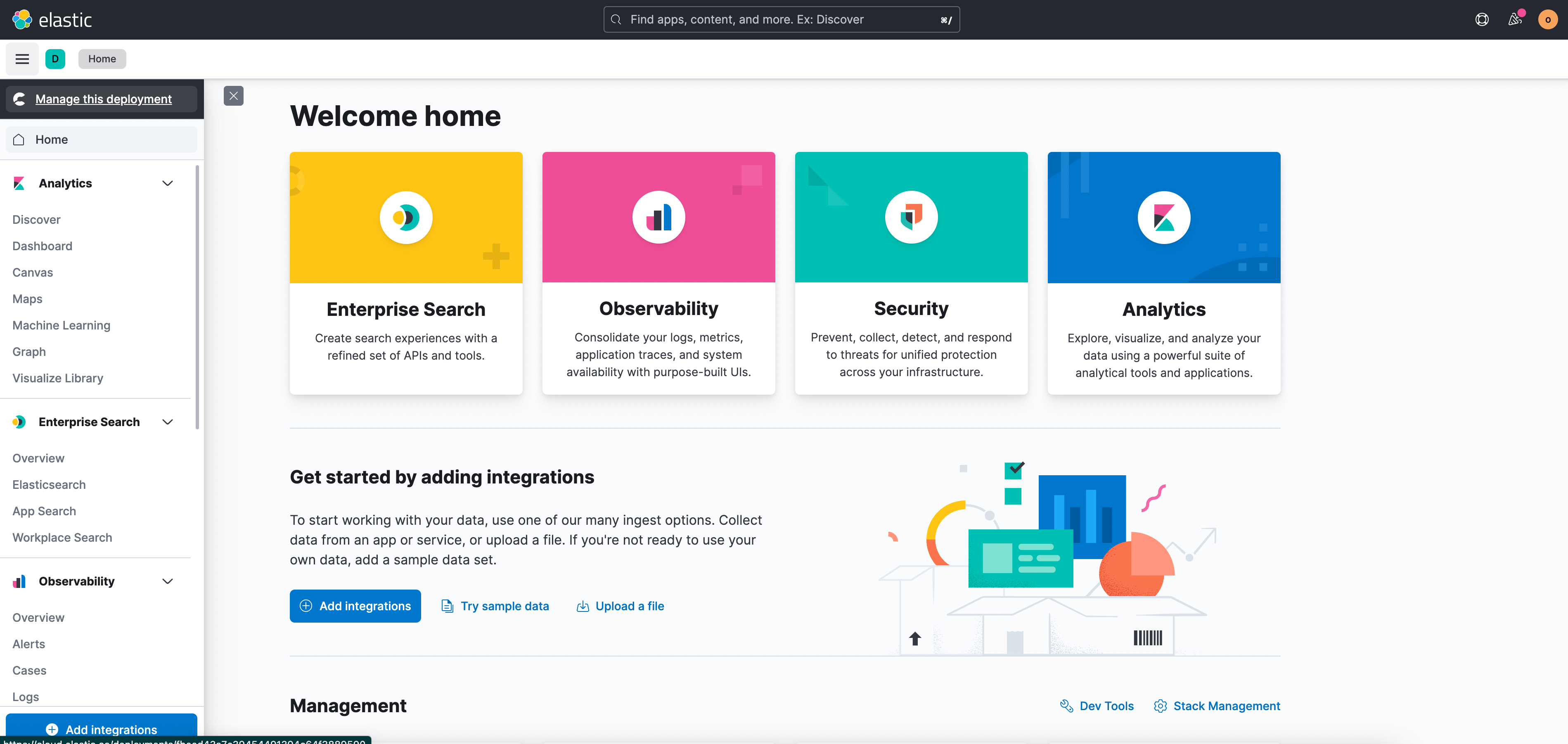Image resolution: width=1568 pixels, height=744 pixels.
Task: Select Machine Learning in the sidebar
Action: 62,326
